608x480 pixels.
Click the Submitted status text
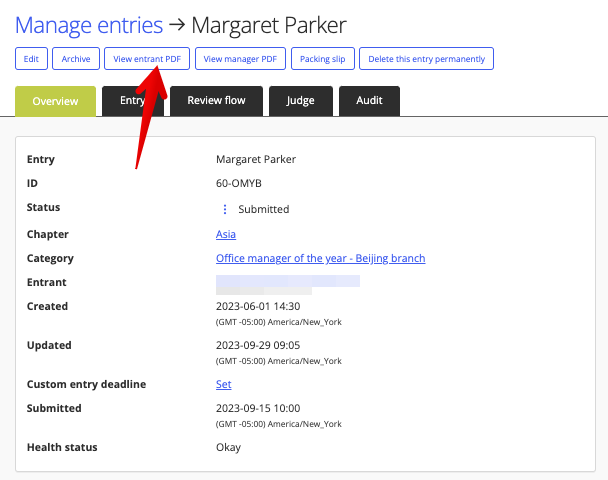(x=264, y=209)
